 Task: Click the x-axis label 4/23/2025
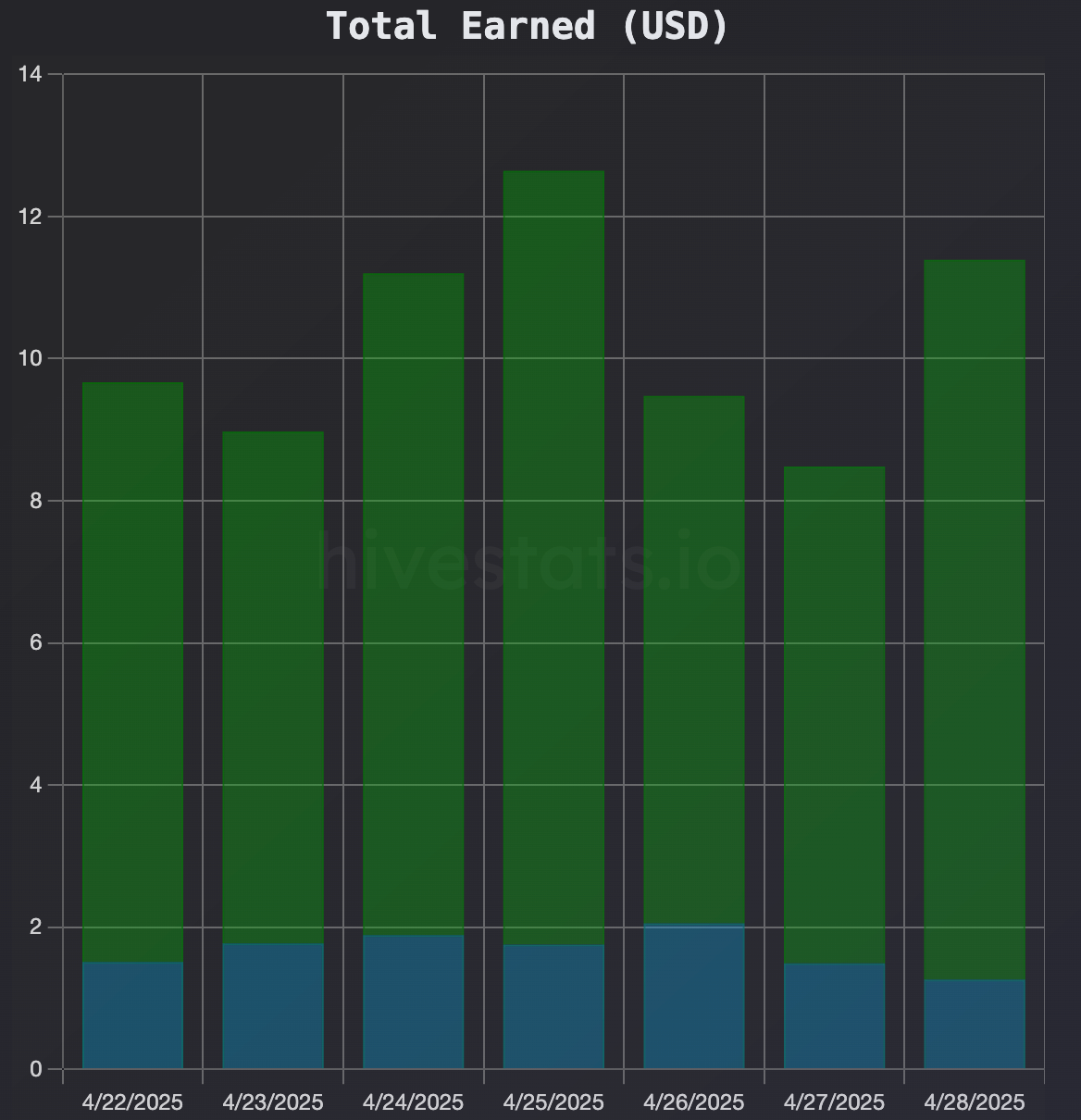pos(273,1102)
